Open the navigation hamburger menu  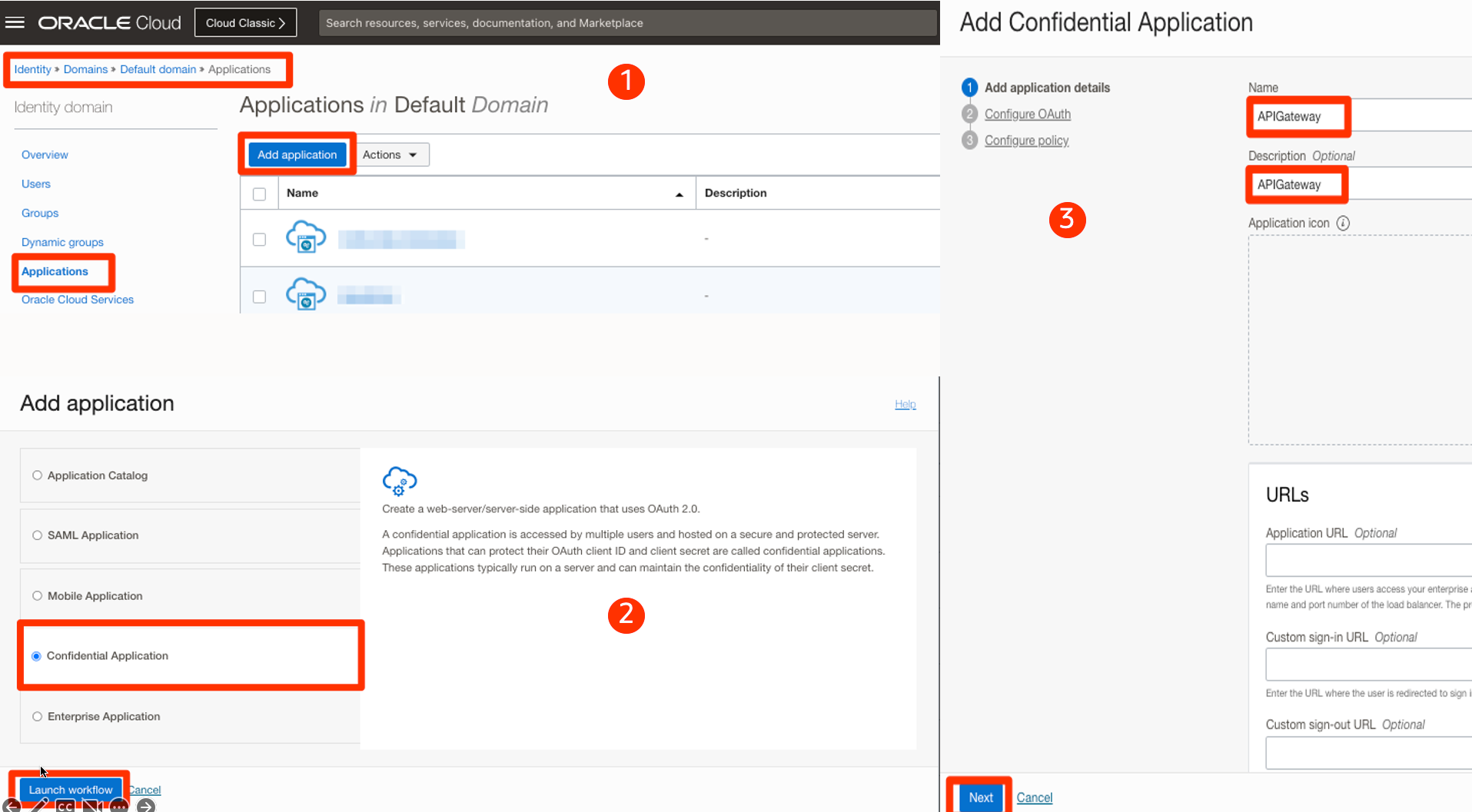point(15,22)
